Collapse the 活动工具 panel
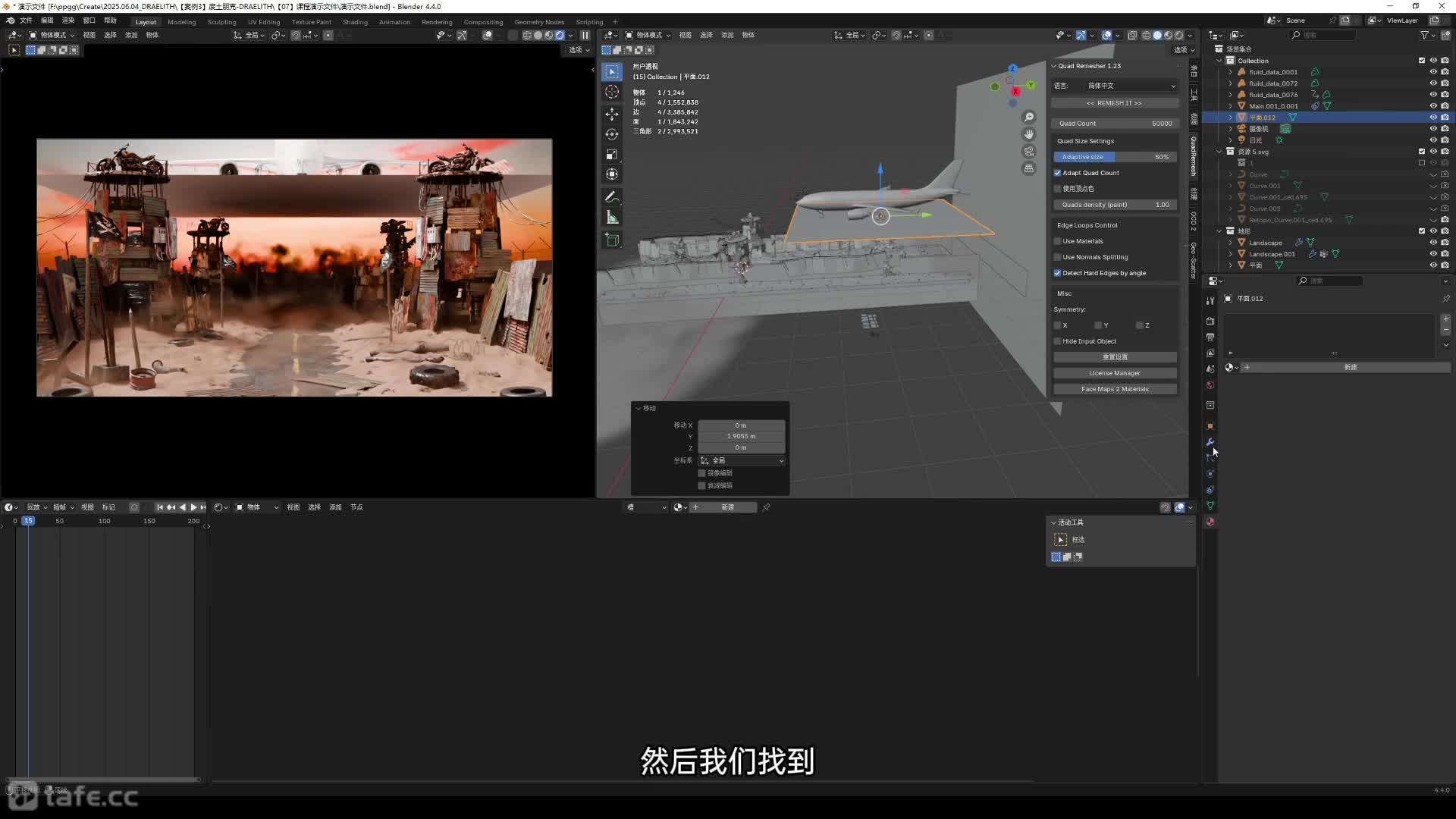Viewport: 1456px width, 819px height. (1053, 522)
